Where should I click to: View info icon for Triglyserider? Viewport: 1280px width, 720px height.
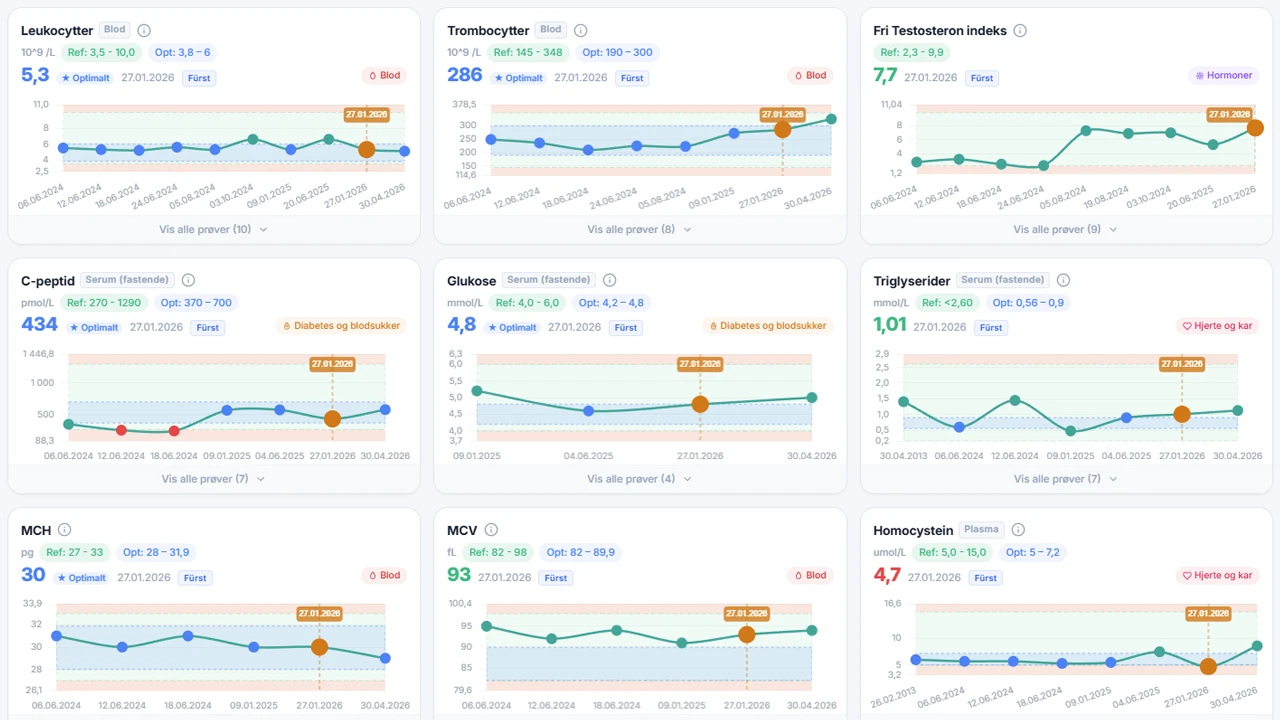1063,281
